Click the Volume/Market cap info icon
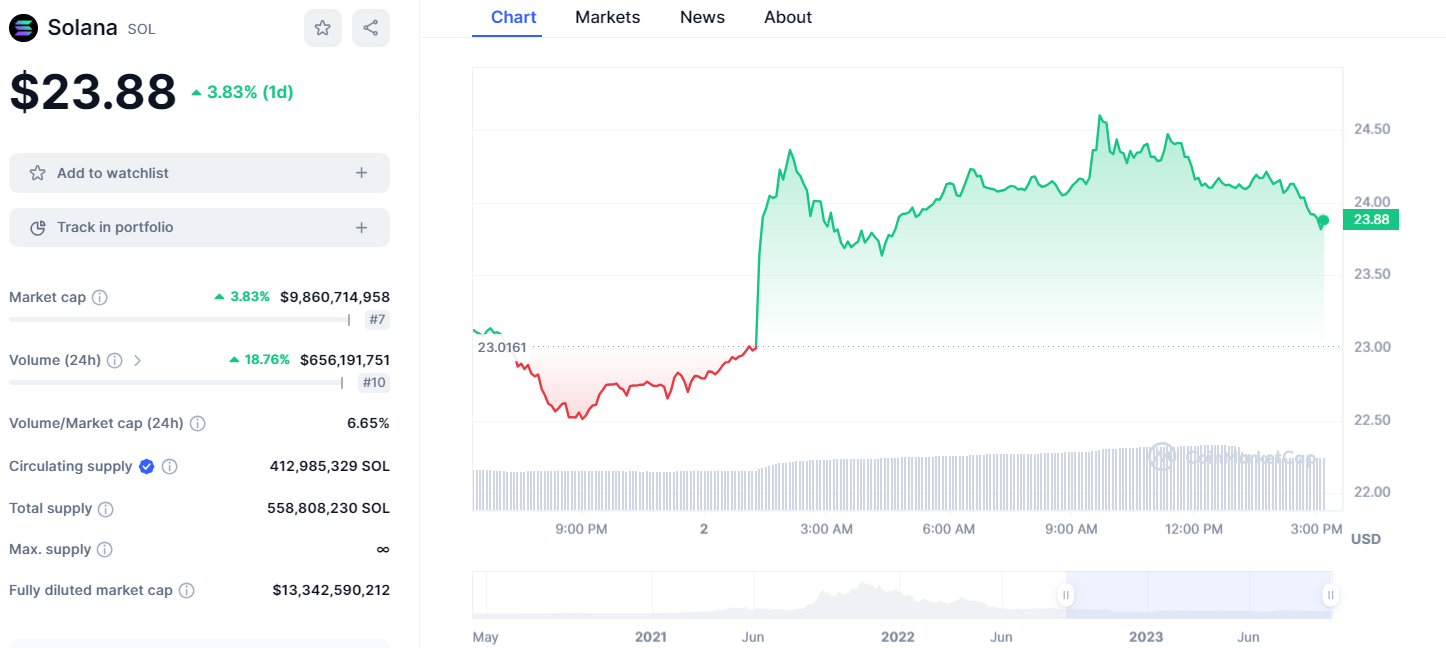 pyautogui.click(x=198, y=423)
